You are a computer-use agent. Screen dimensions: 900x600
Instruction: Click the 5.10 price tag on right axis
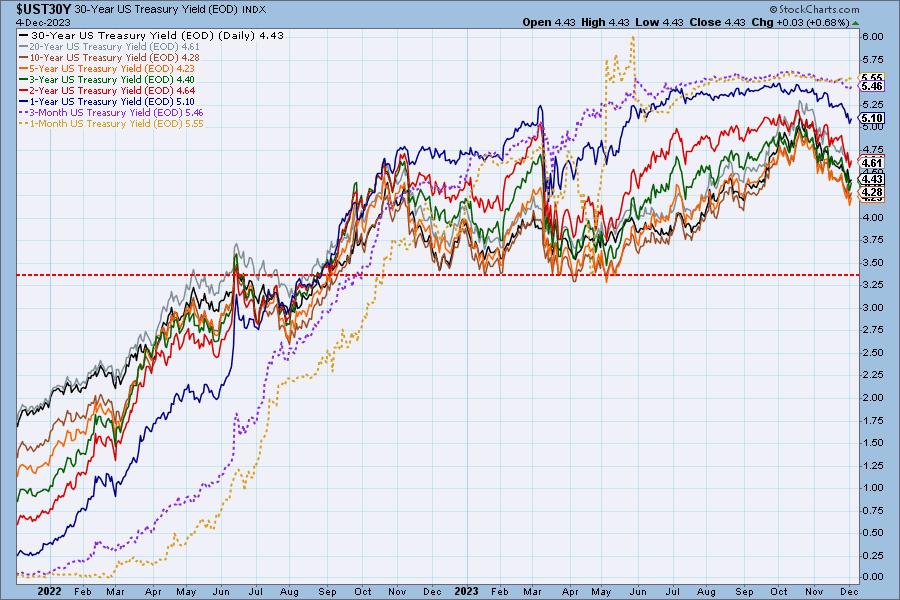tap(871, 119)
